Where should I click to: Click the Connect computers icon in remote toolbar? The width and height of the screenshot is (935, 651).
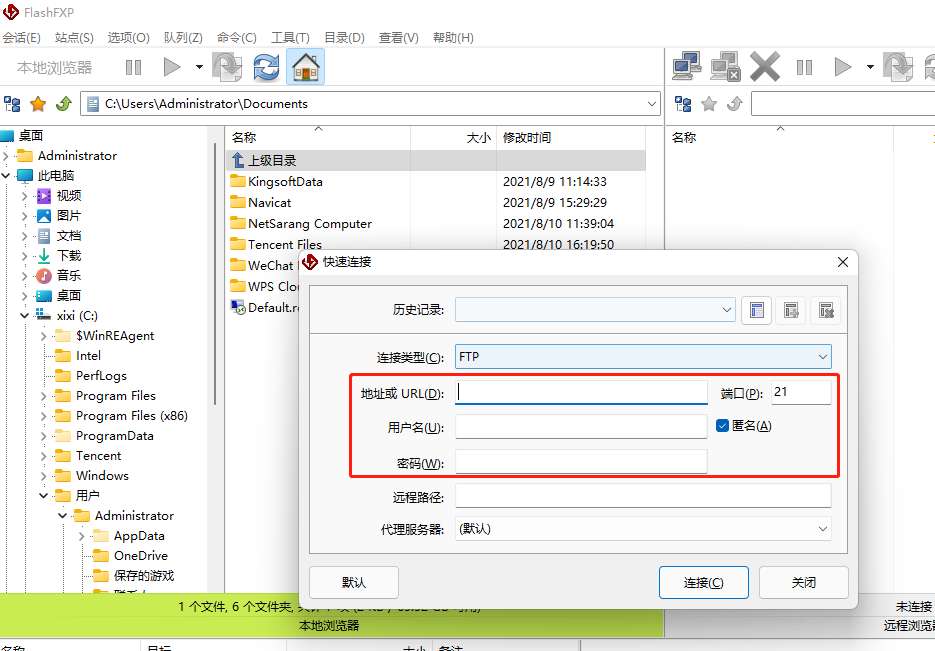tap(686, 67)
